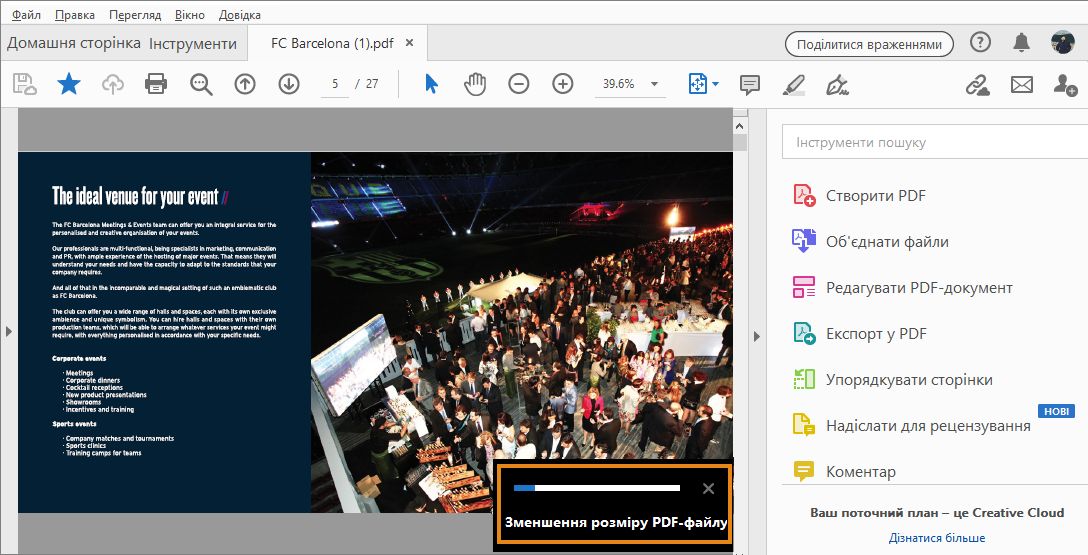Click the add person share icon
This screenshot has width=1088, height=555.
coord(1064,85)
